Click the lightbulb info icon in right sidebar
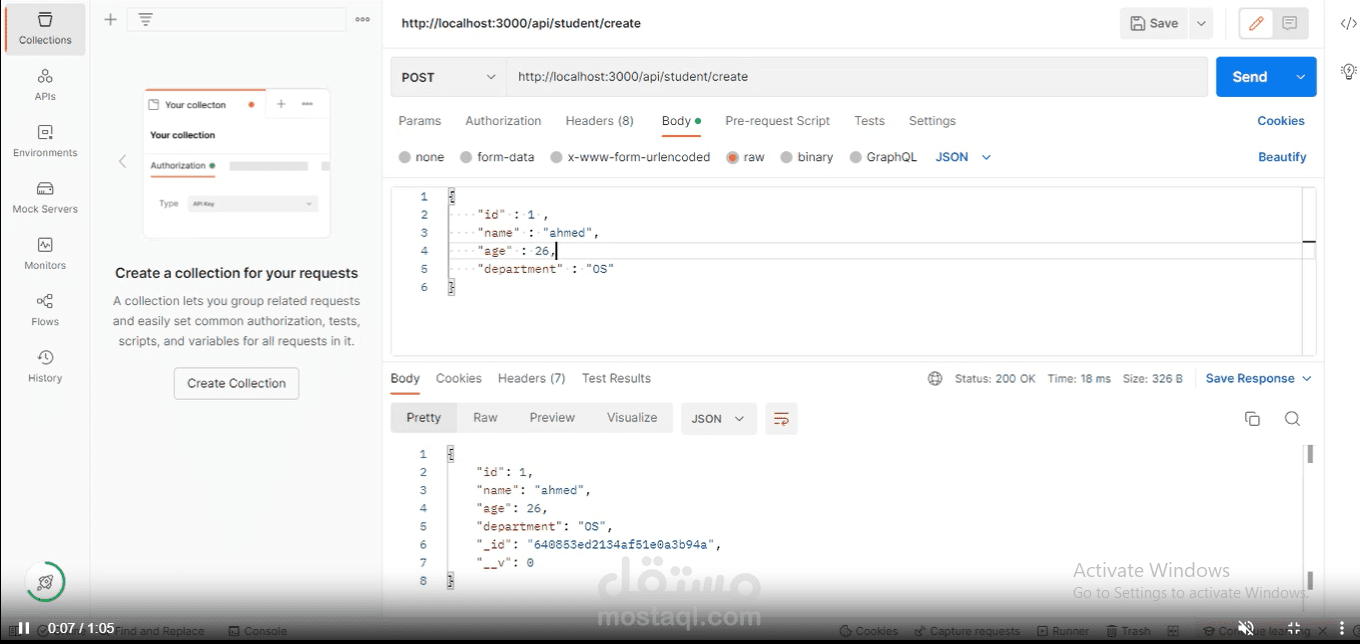 [1348, 72]
